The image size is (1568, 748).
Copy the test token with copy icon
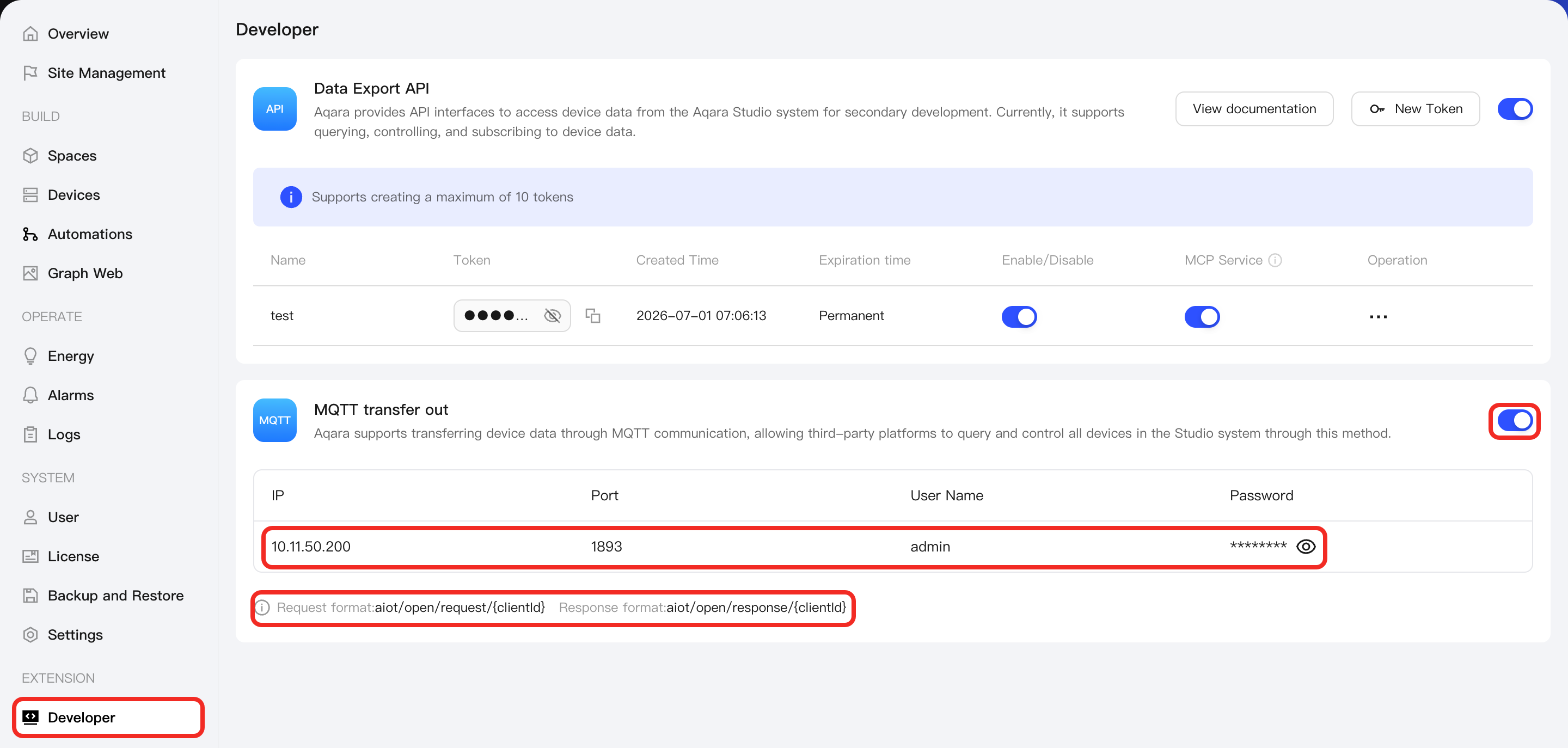point(593,315)
